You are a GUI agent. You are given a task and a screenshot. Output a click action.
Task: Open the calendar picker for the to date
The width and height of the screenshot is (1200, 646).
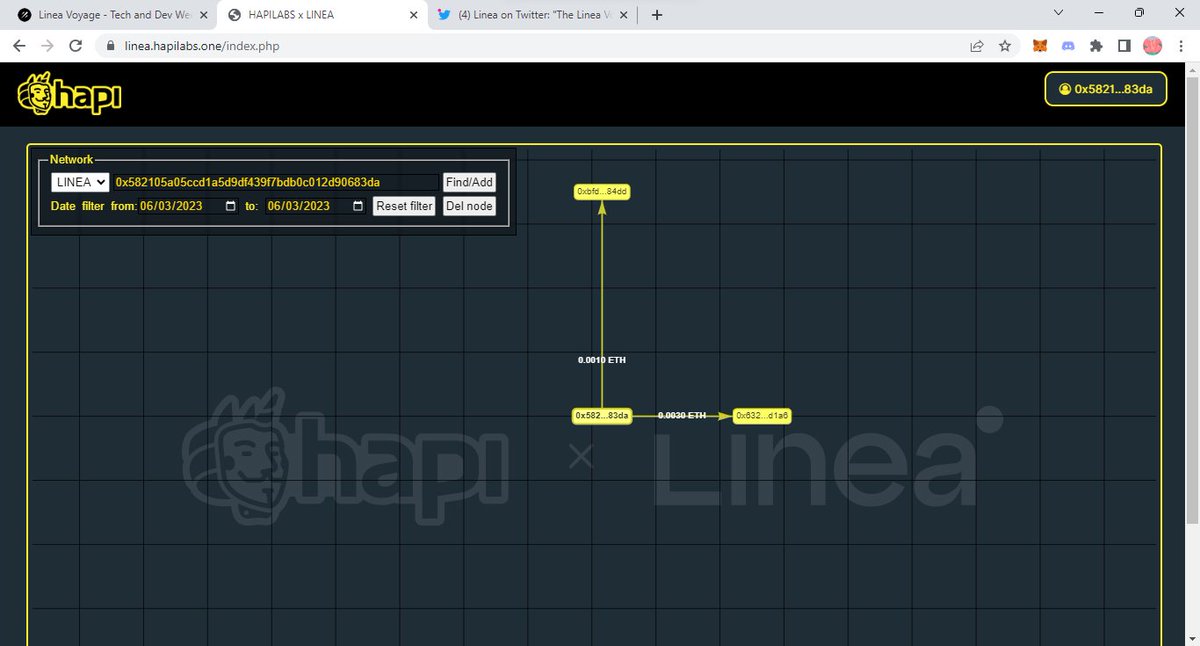[358, 206]
